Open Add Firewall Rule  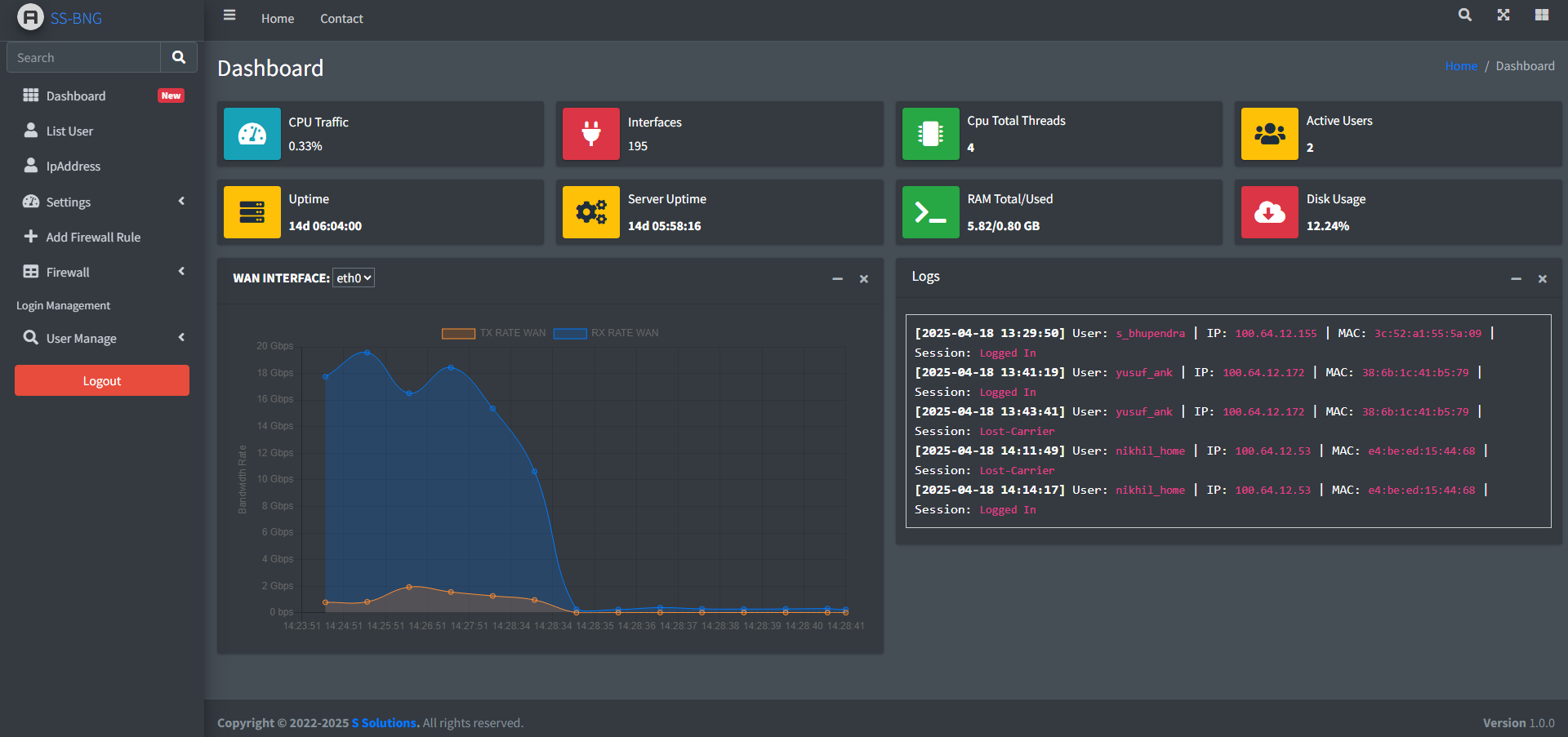coord(102,237)
